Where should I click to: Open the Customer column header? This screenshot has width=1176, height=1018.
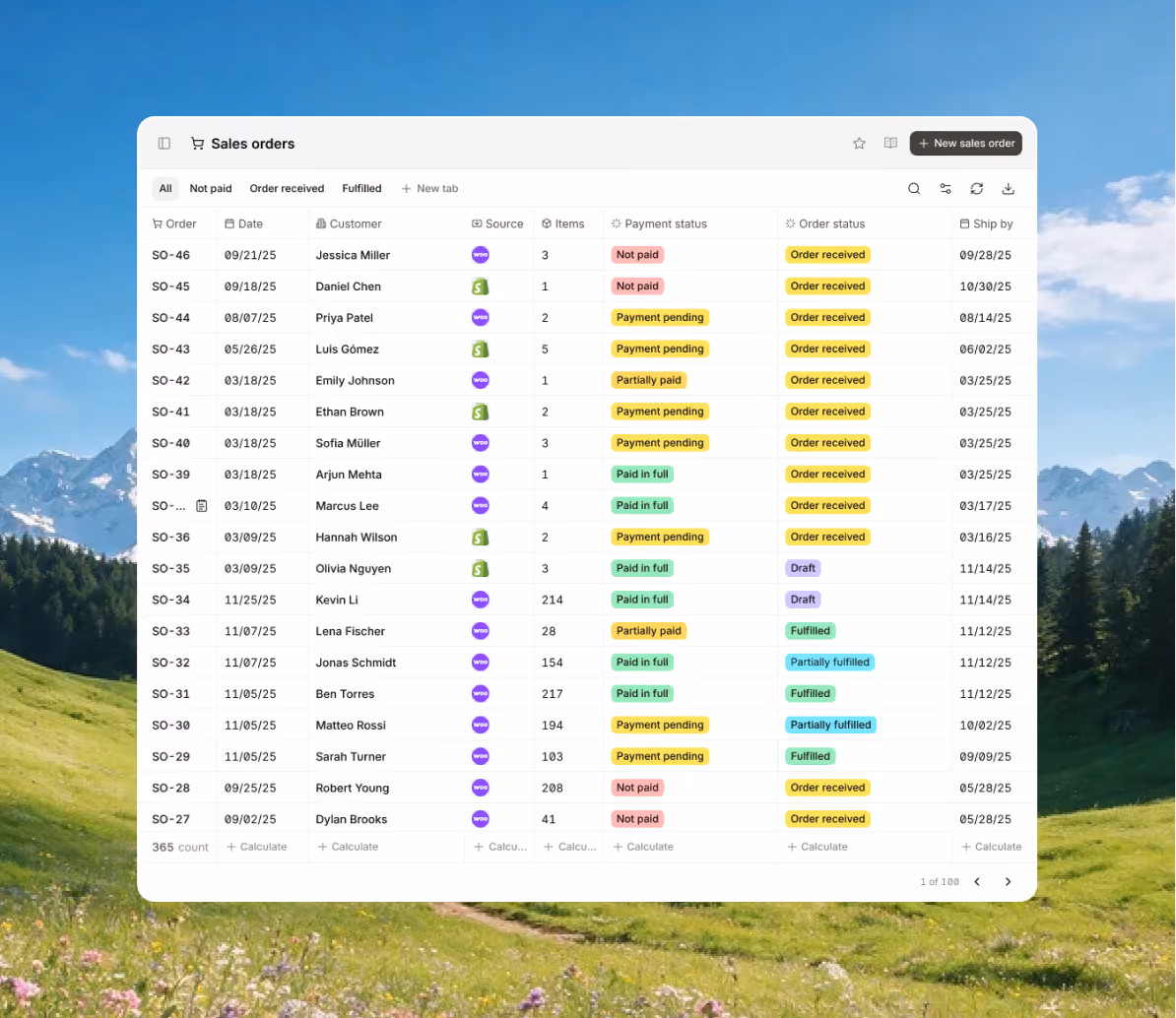(x=349, y=224)
